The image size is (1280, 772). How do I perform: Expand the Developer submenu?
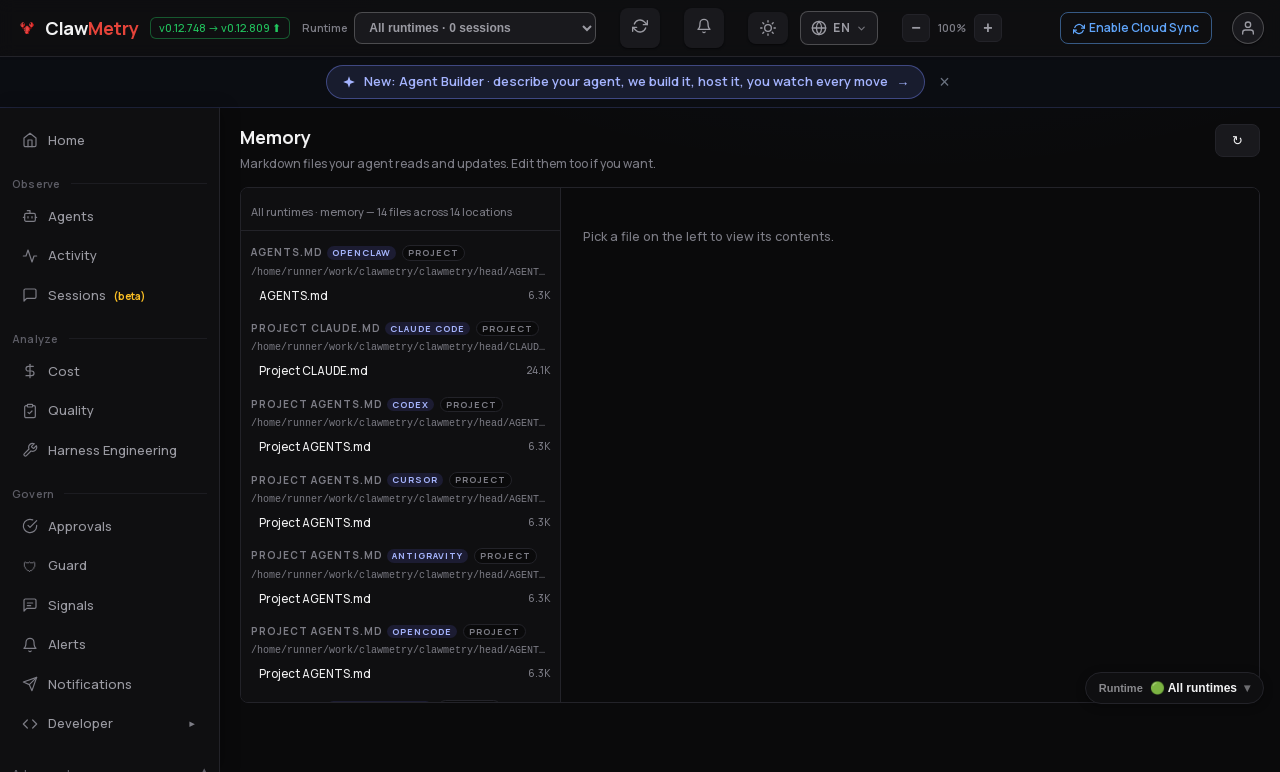(x=110, y=723)
